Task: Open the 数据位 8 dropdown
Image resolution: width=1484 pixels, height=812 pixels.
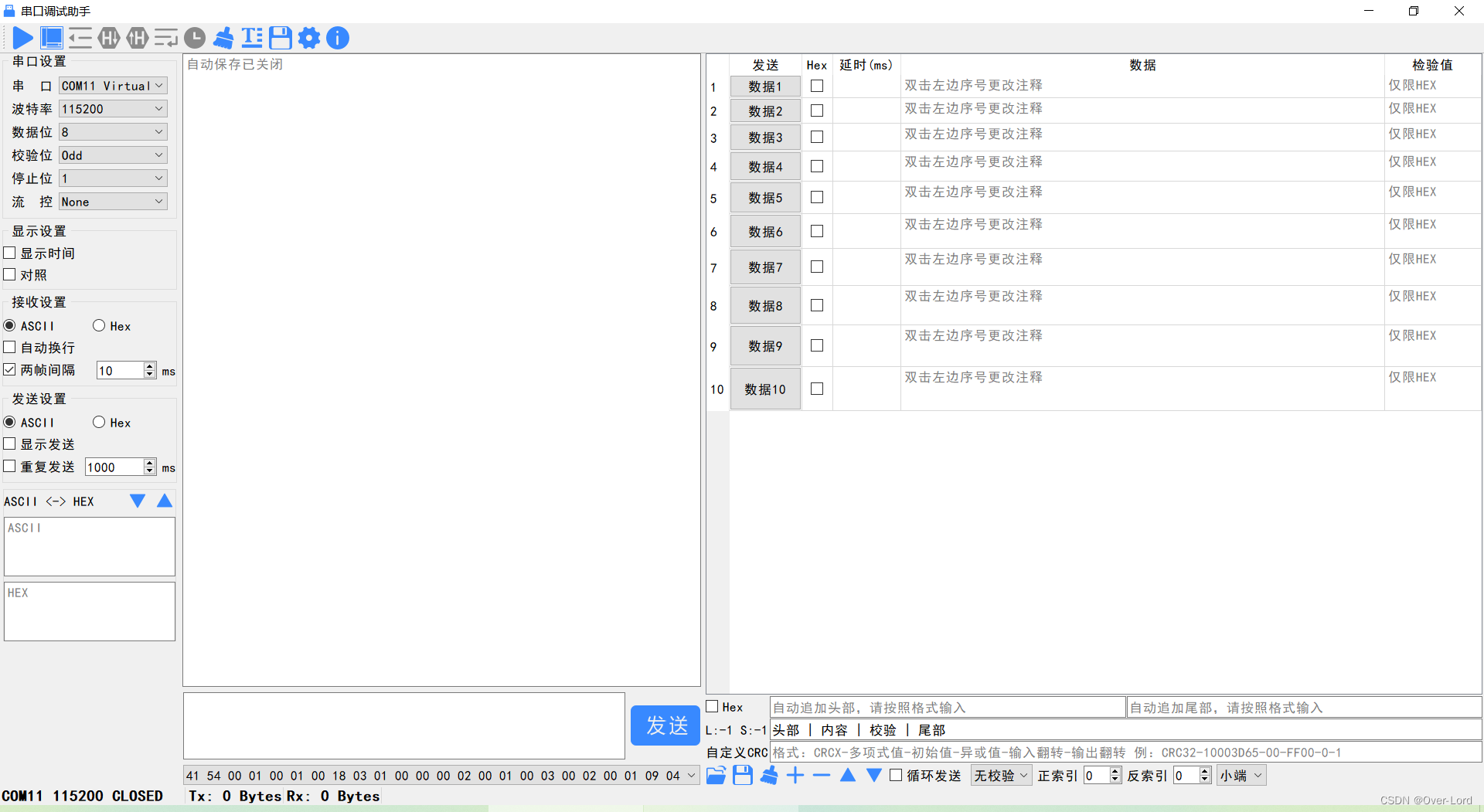Action: pyautogui.click(x=113, y=132)
